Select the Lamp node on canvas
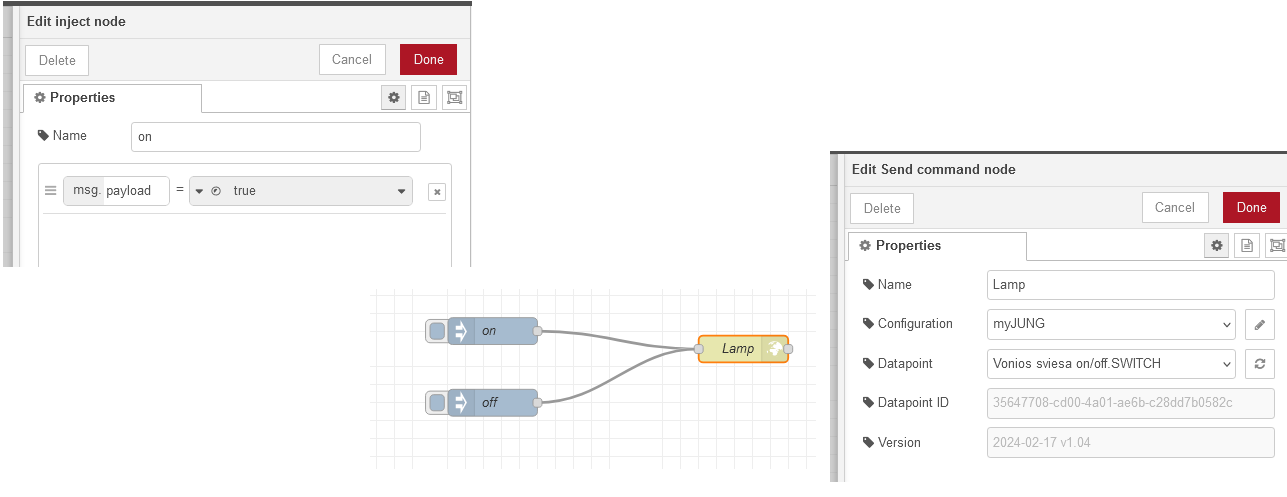Image resolution: width=1287 pixels, height=497 pixels. (x=738, y=349)
